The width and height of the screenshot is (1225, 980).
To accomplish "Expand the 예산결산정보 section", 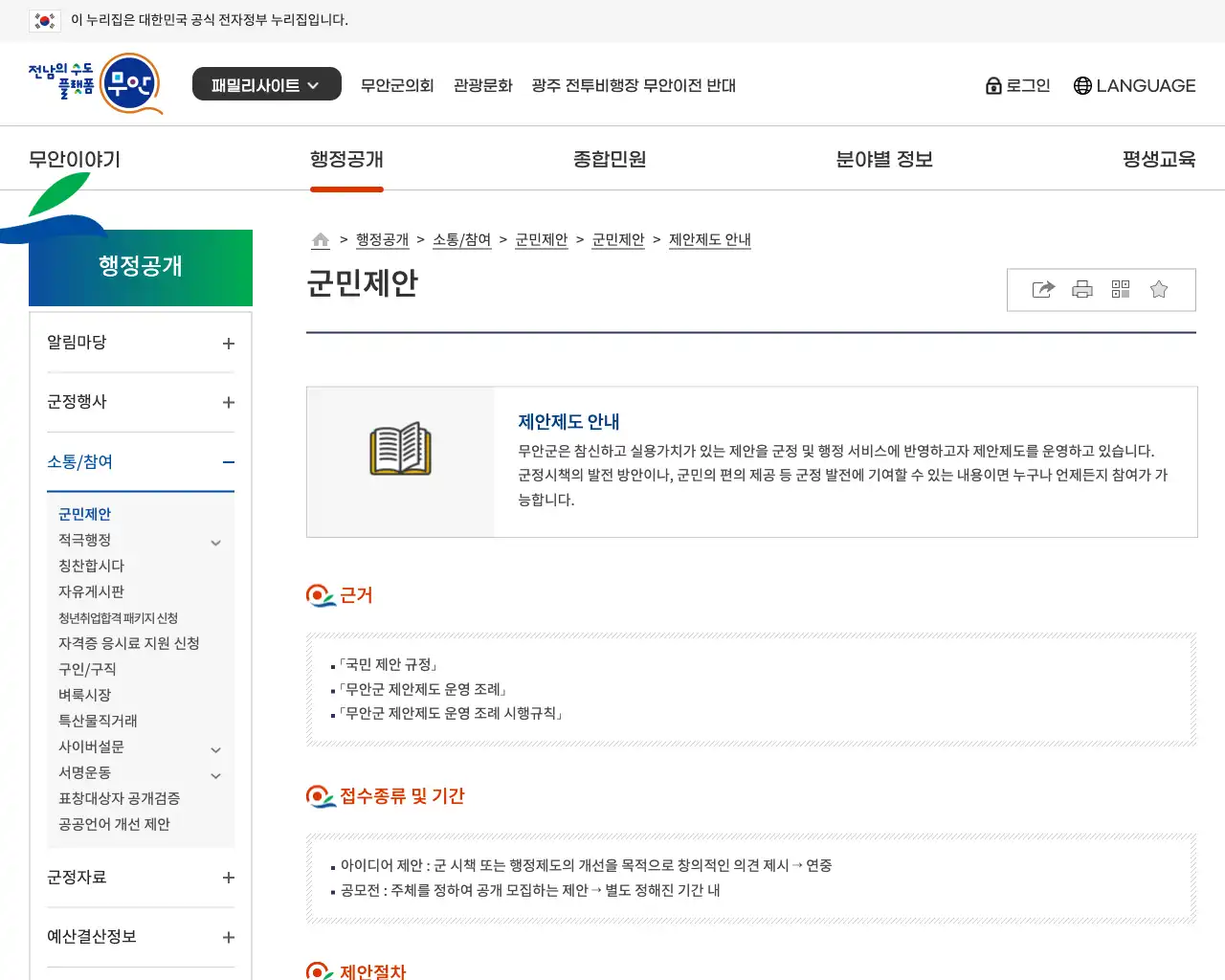I will click(x=229, y=937).
